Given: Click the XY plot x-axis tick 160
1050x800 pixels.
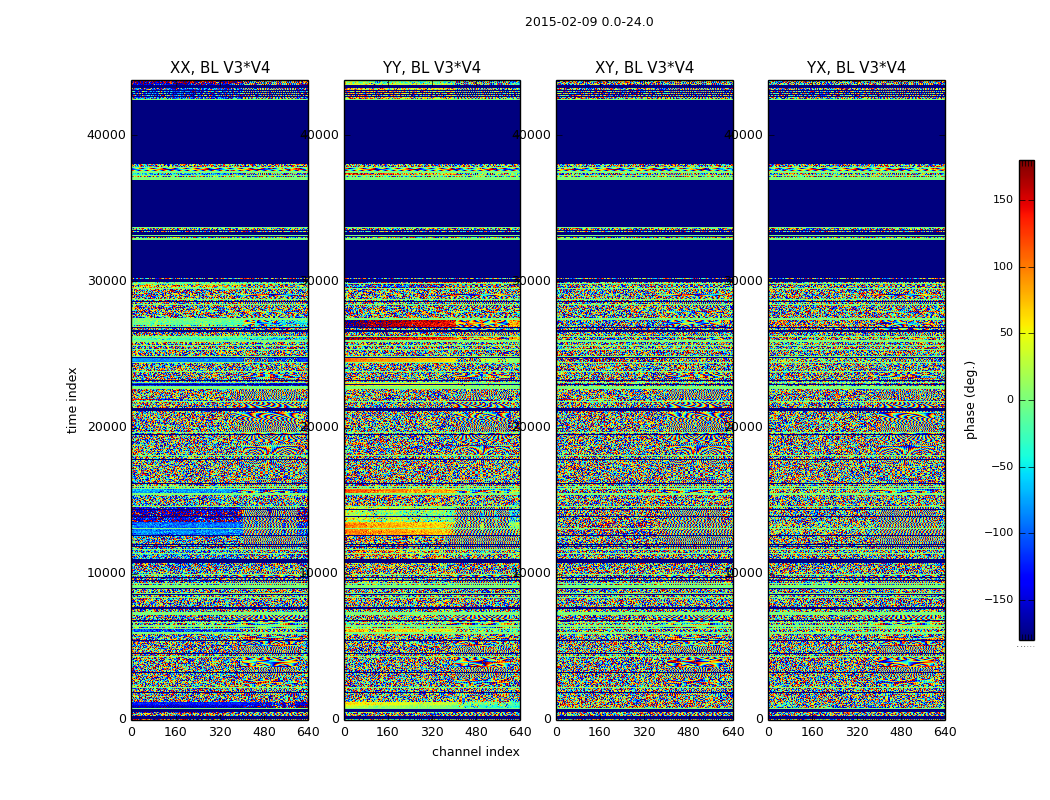Looking at the screenshot, I should (599, 732).
